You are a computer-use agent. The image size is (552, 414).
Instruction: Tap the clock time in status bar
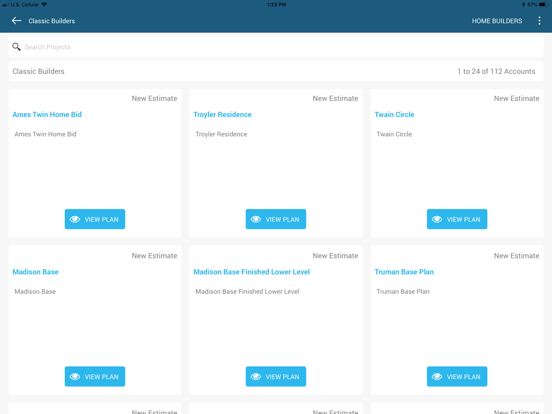276,5
